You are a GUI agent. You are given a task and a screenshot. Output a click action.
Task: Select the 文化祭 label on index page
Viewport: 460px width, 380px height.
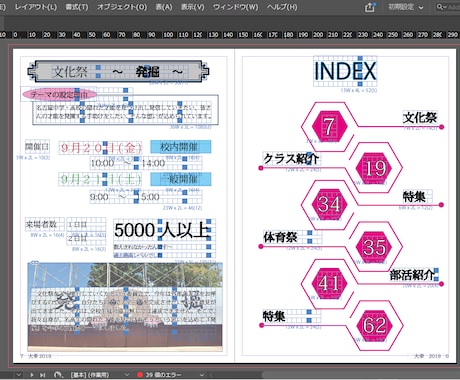coord(420,118)
